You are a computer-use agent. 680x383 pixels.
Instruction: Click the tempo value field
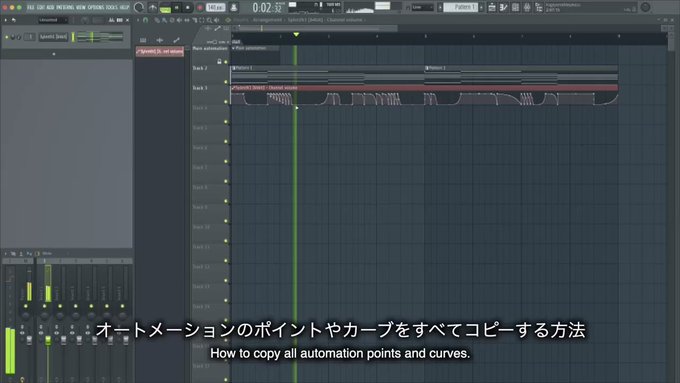[x=215, y=7]
